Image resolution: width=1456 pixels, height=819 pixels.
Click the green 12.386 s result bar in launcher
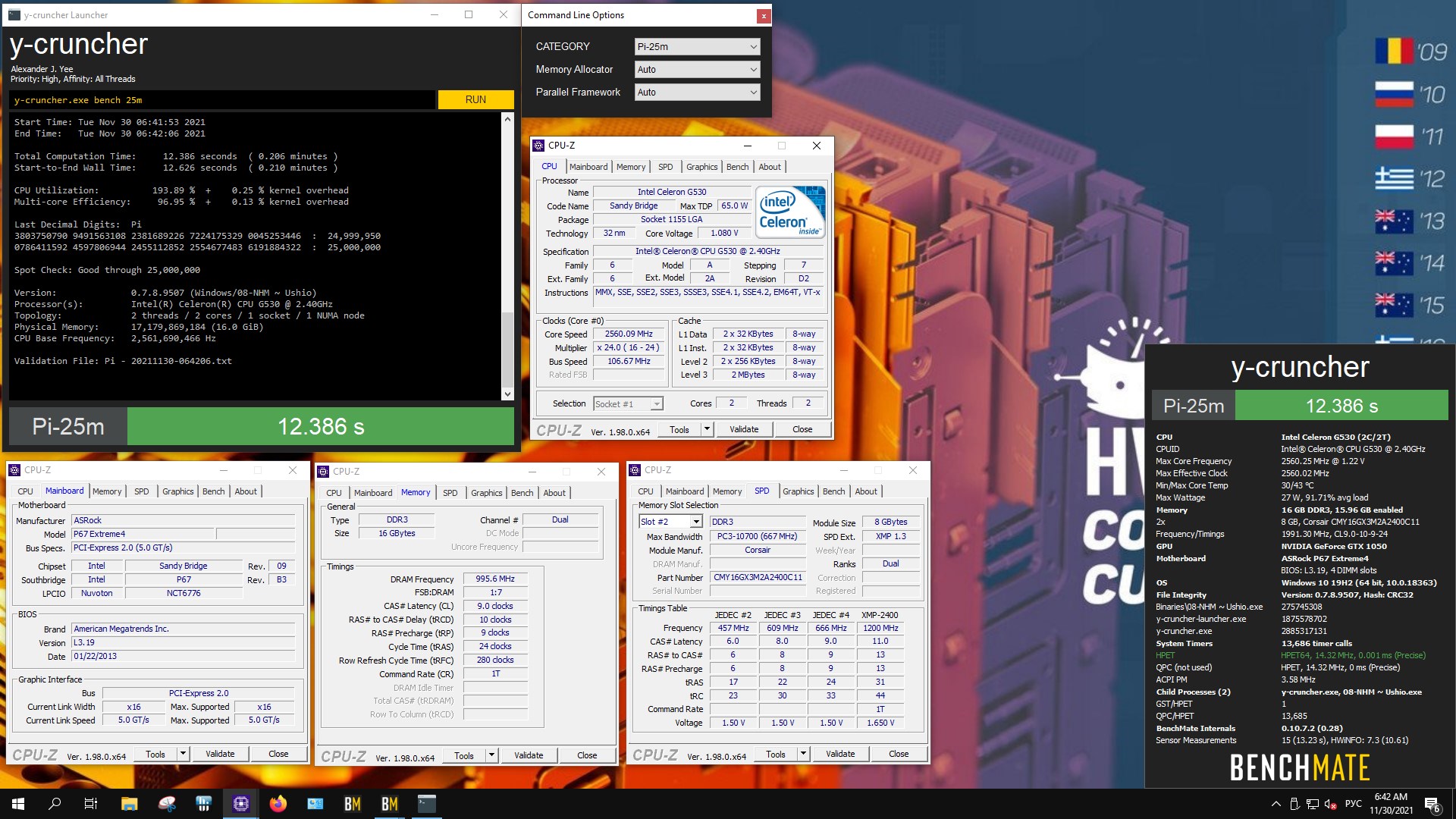click(321, 426)
